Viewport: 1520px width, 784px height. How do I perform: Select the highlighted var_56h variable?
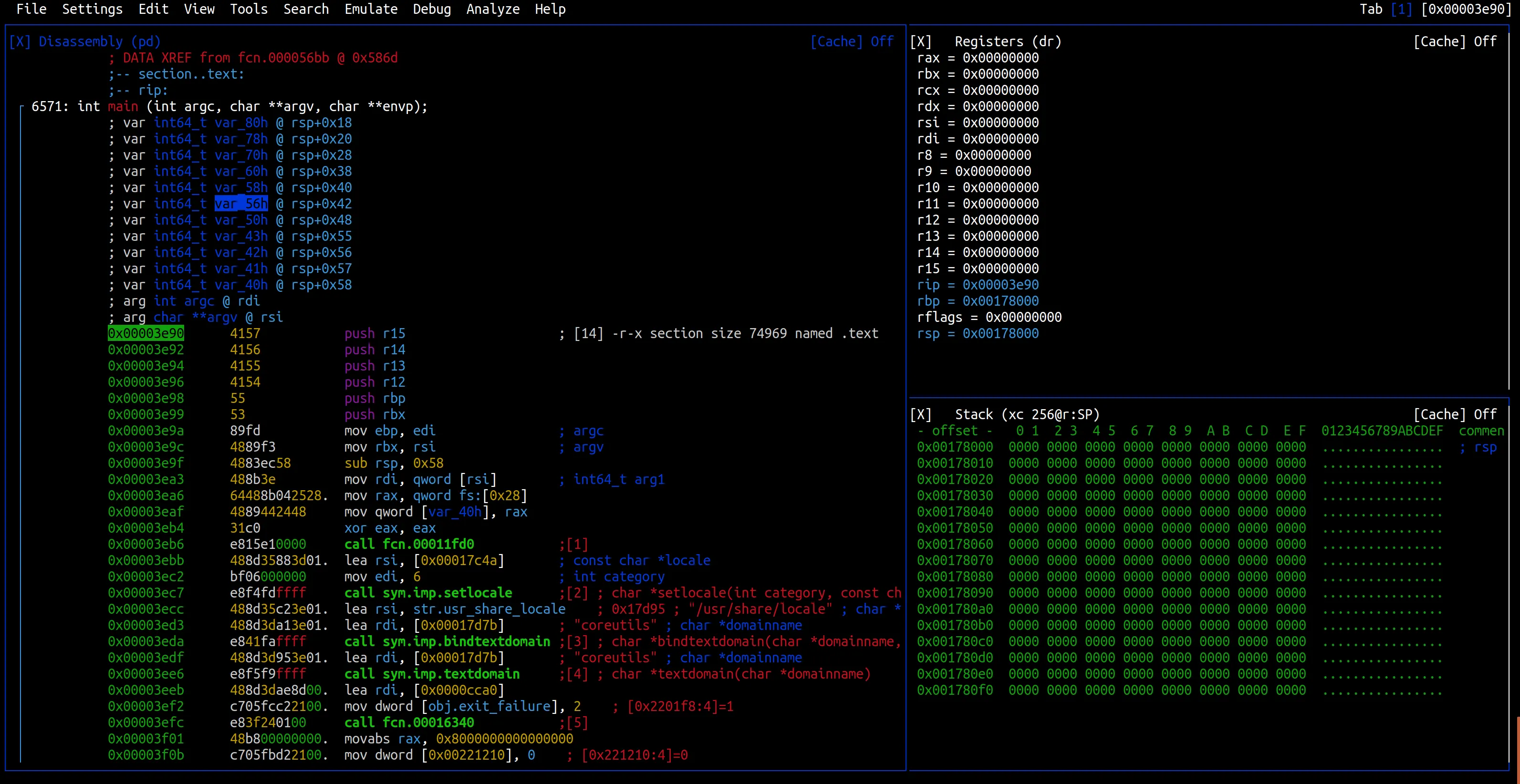click(241, 204)
